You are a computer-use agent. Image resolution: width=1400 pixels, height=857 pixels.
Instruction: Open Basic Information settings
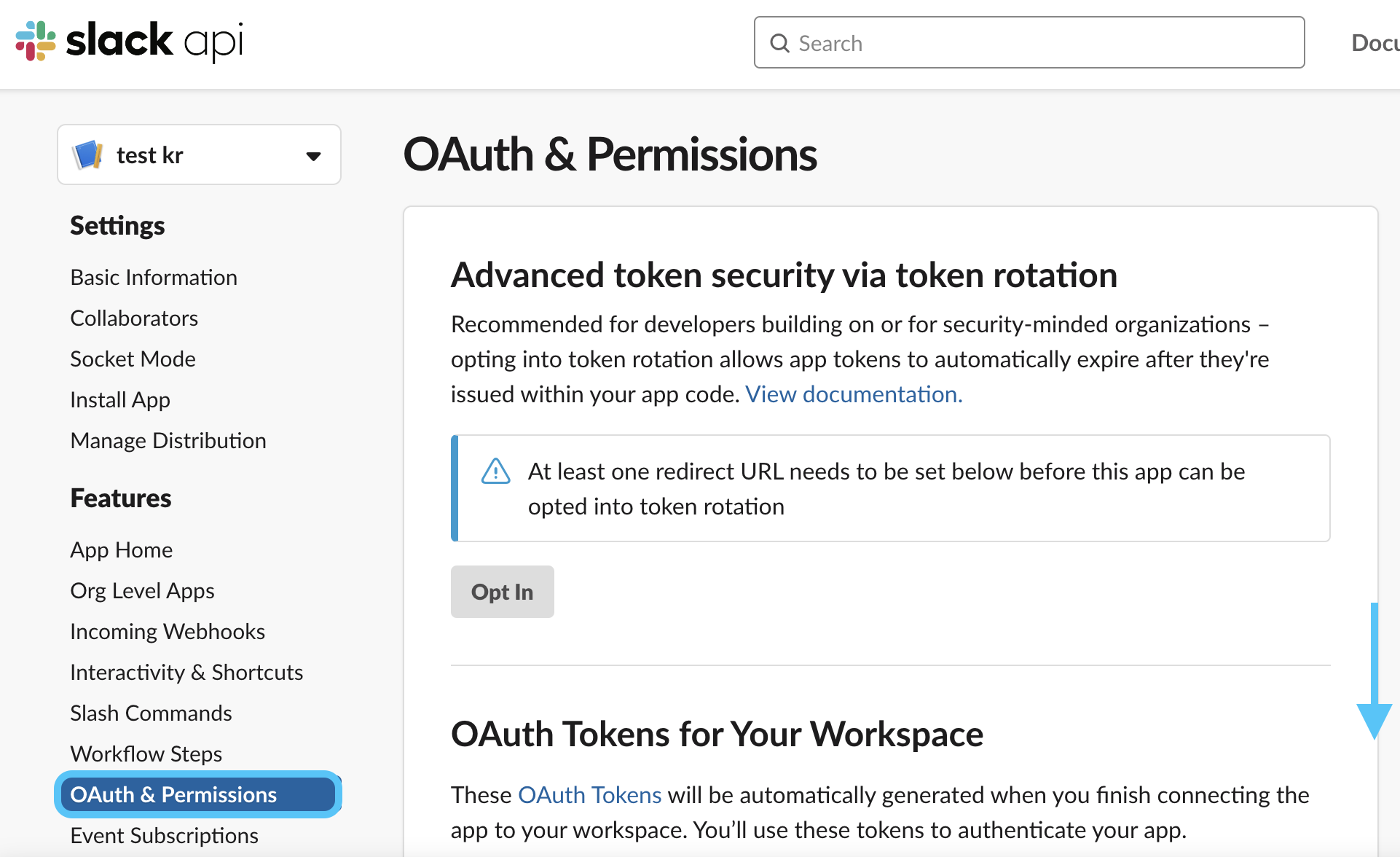[154, 278]
